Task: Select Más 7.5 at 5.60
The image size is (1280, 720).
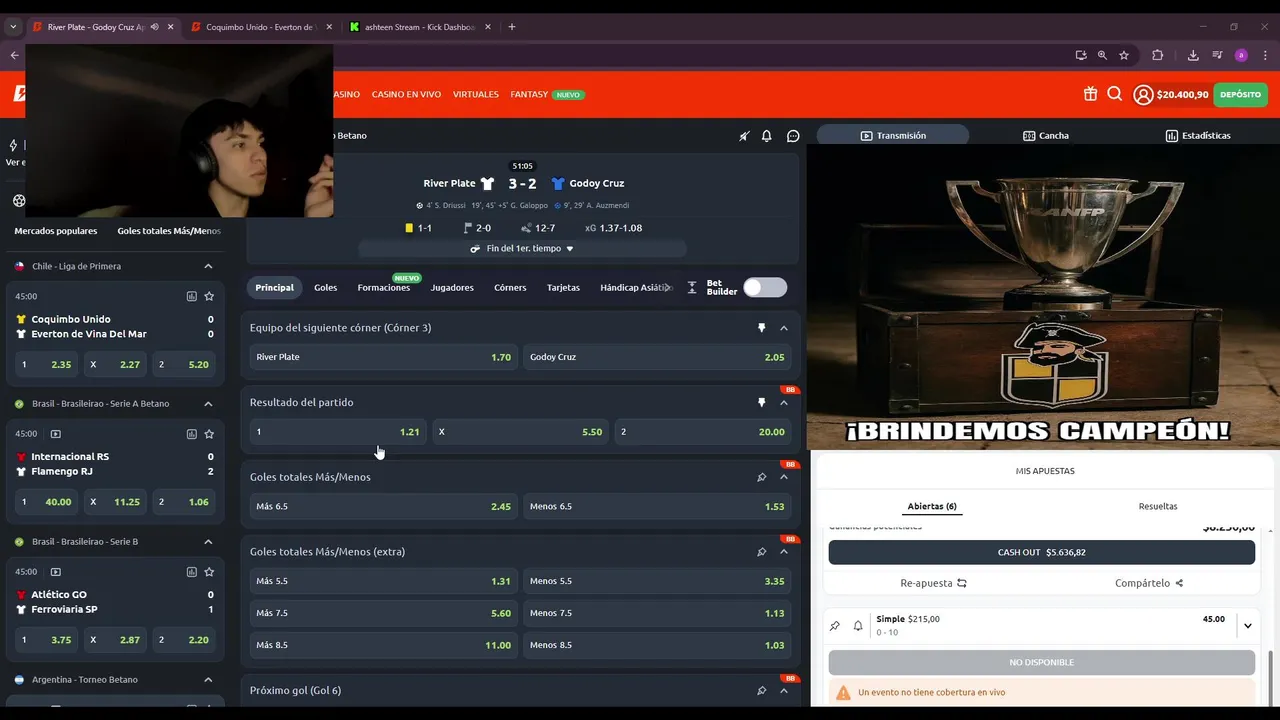Action: click(x=383, y=613)
